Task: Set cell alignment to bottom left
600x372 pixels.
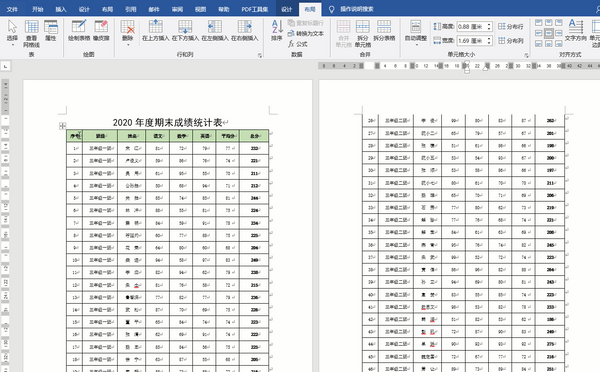Action: (x=538, y=44)
